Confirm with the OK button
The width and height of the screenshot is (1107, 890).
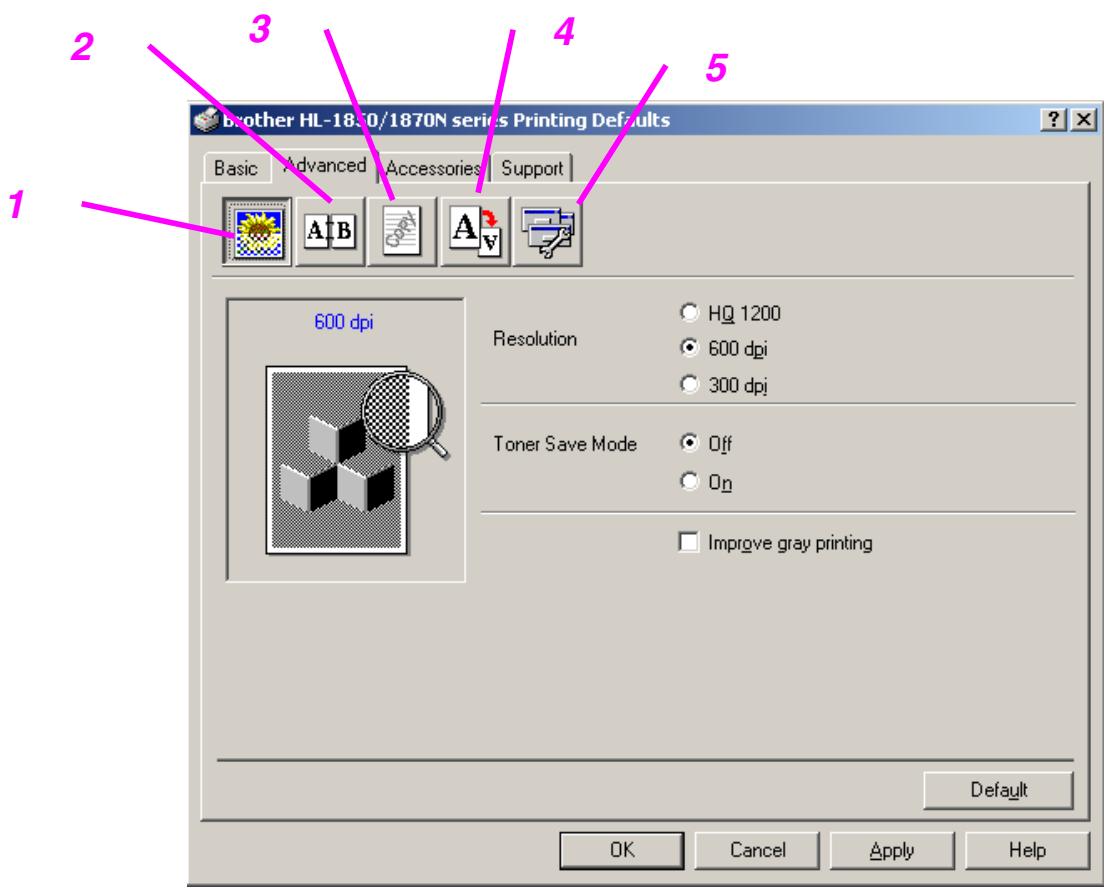pyautogui.click(x=621, y=850)
